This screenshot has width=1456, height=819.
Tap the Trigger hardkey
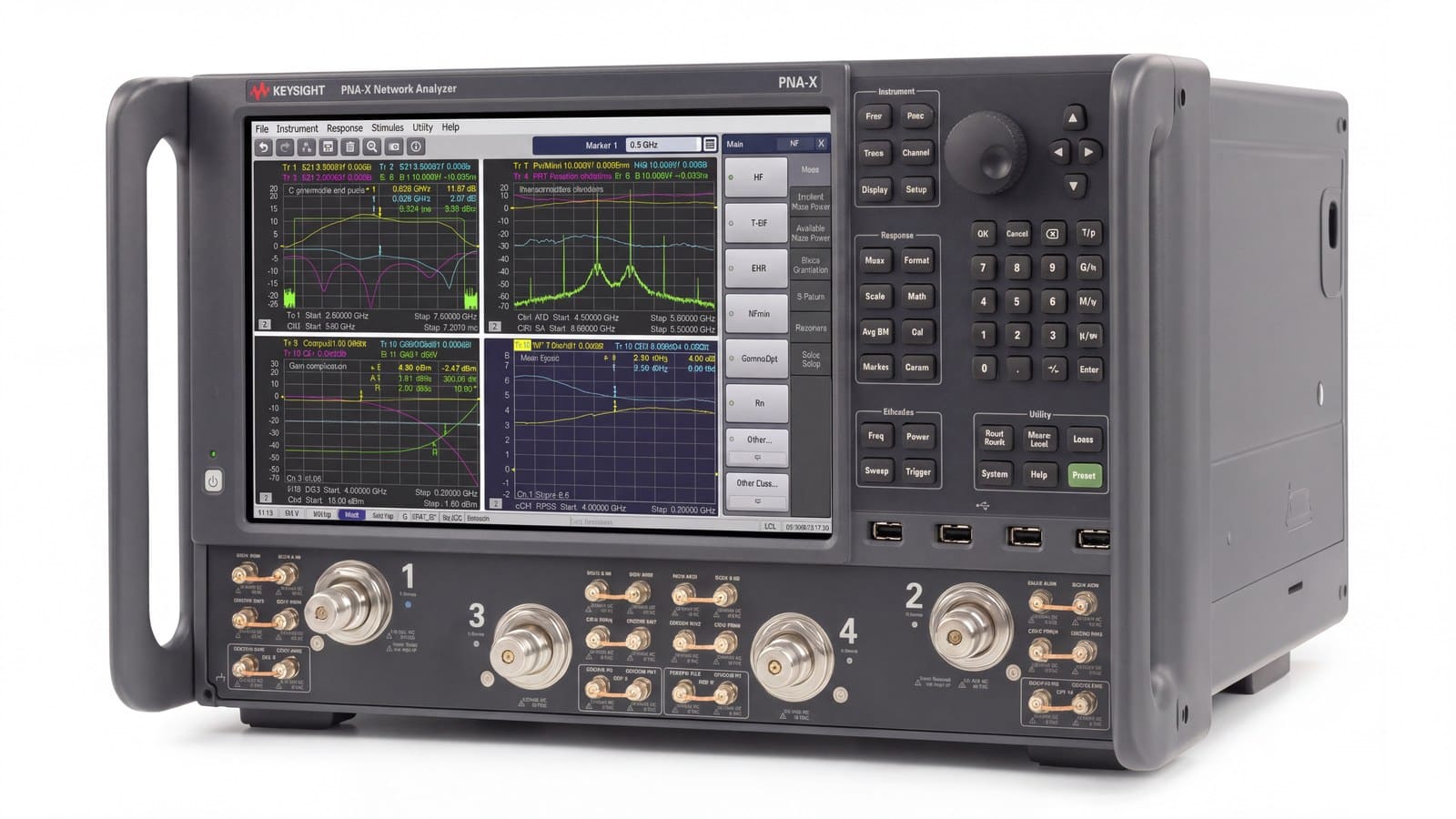pyautogui.click(x=918, y=471)
